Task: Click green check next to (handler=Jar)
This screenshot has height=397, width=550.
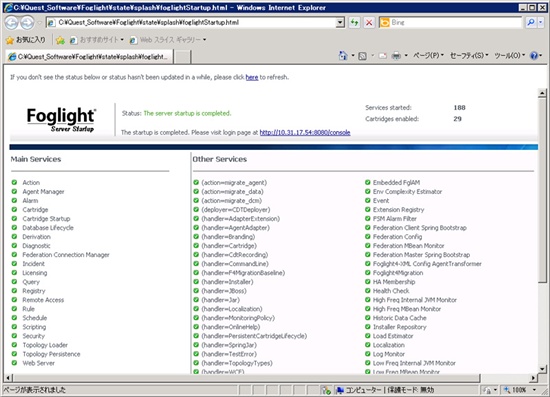Action: [x=196, y=300]
